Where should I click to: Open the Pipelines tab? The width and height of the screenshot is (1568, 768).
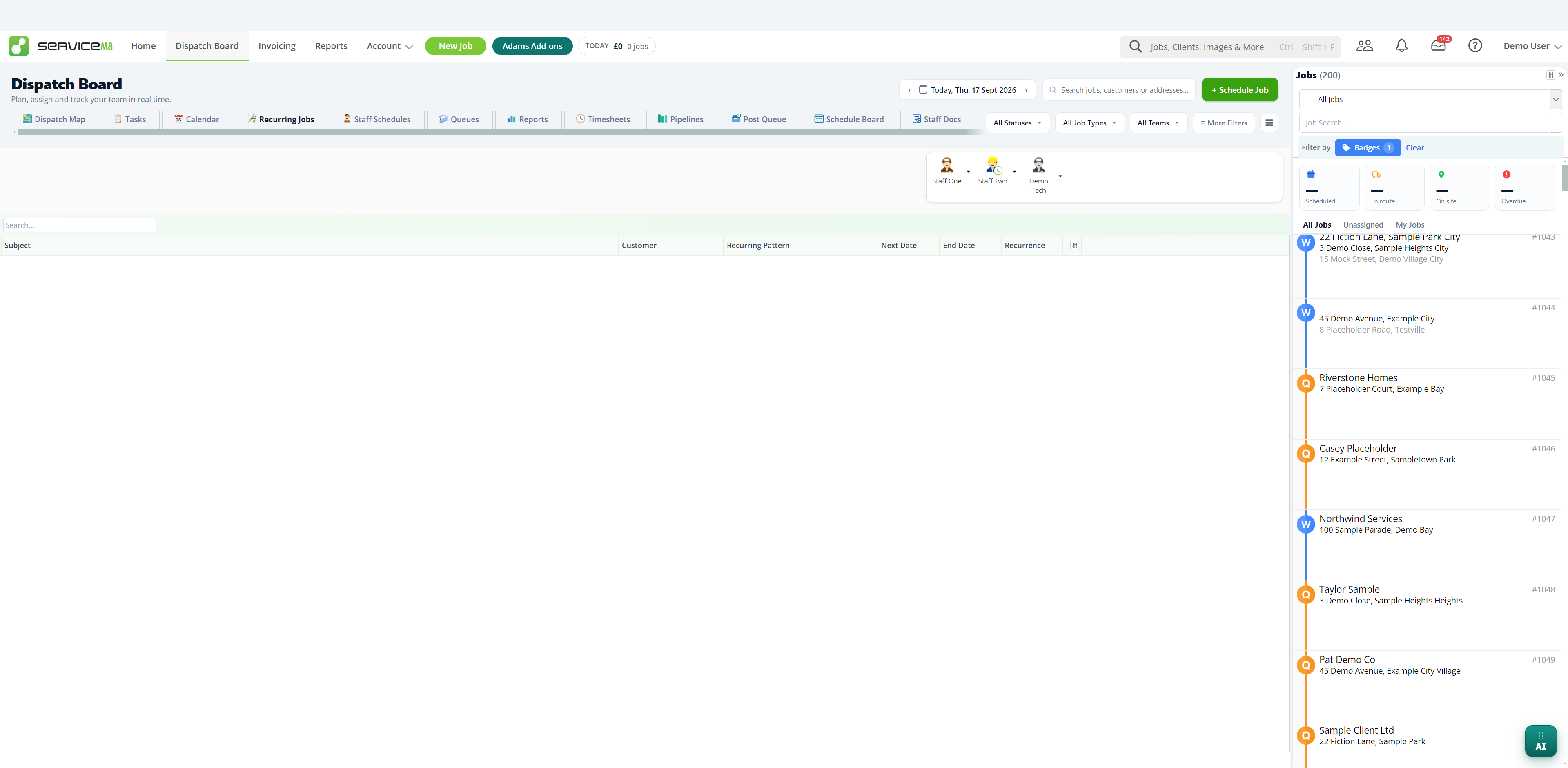pyautogui.click(x=681, y=119)
